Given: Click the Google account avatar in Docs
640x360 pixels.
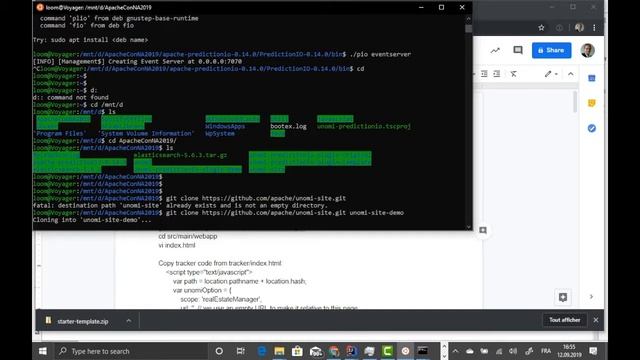Looking at the screenshot, I should (x=587, y=50).
